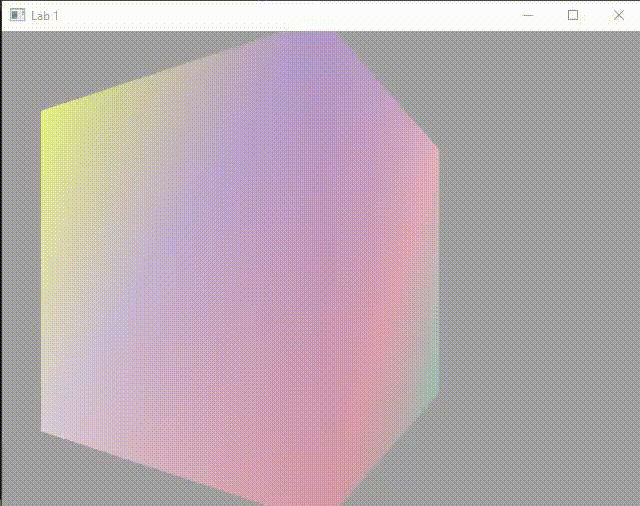
Task: Click the cube's right-side upper vertex
Action: (x=439, y=150)
